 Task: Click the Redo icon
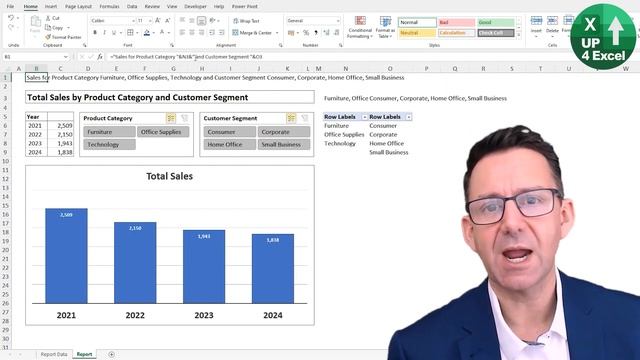pyautogui.click(x=11, y=27)
